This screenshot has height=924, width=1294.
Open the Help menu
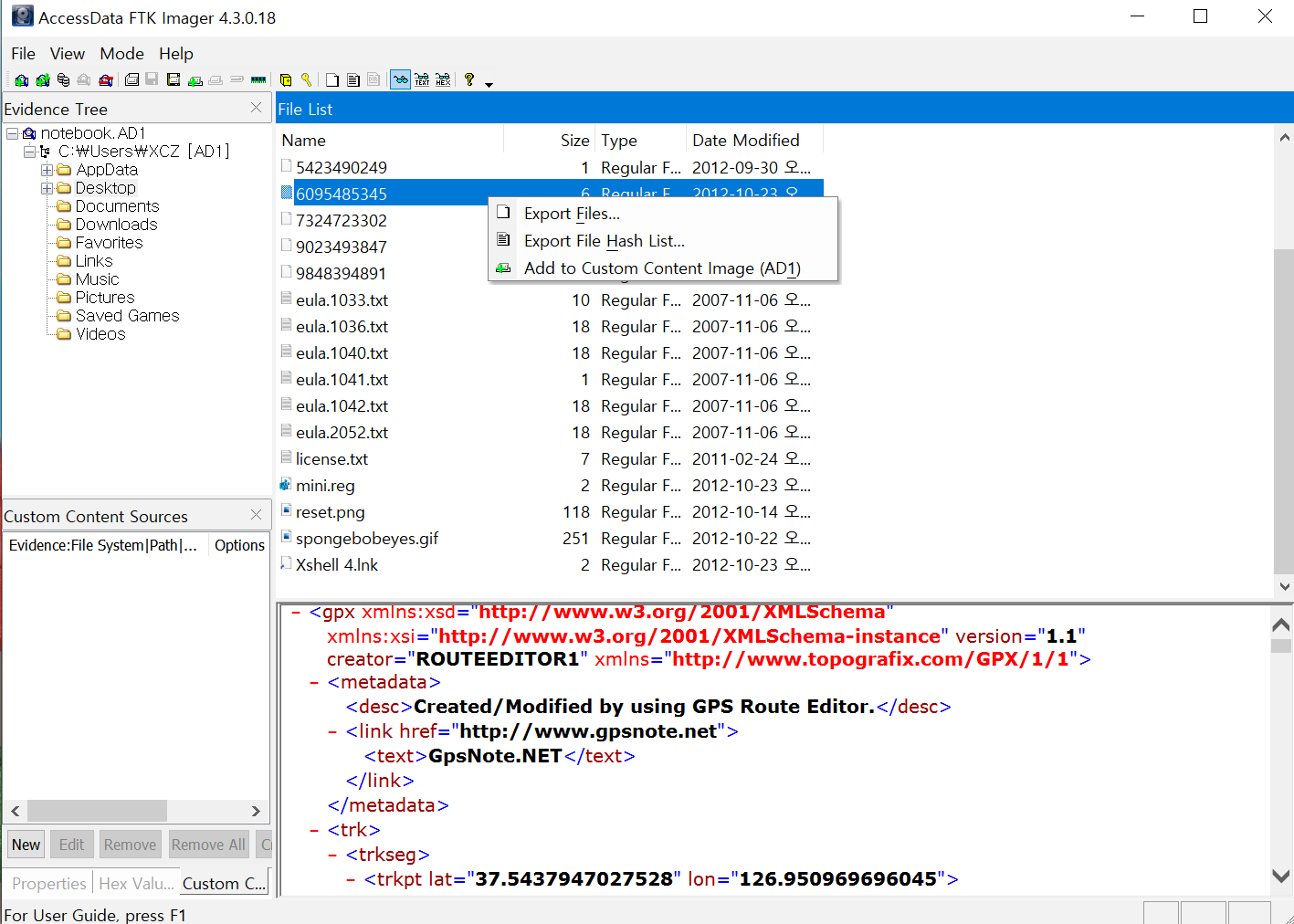coord(176,54)
